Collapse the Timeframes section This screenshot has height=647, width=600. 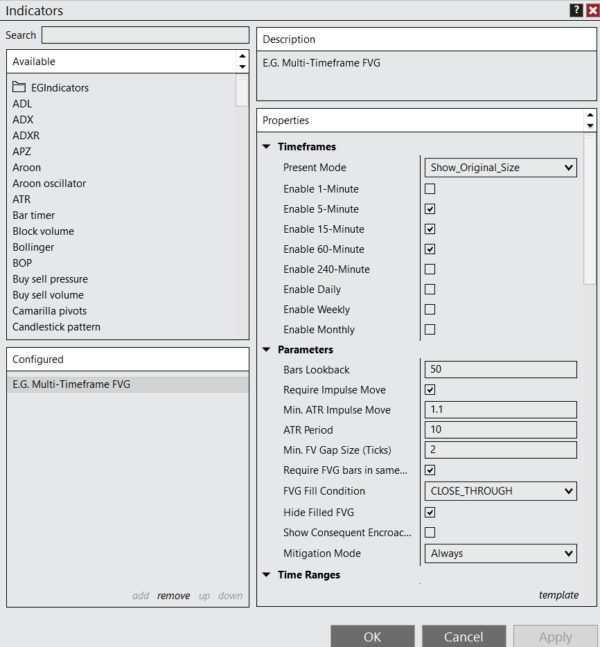[266, 147]
